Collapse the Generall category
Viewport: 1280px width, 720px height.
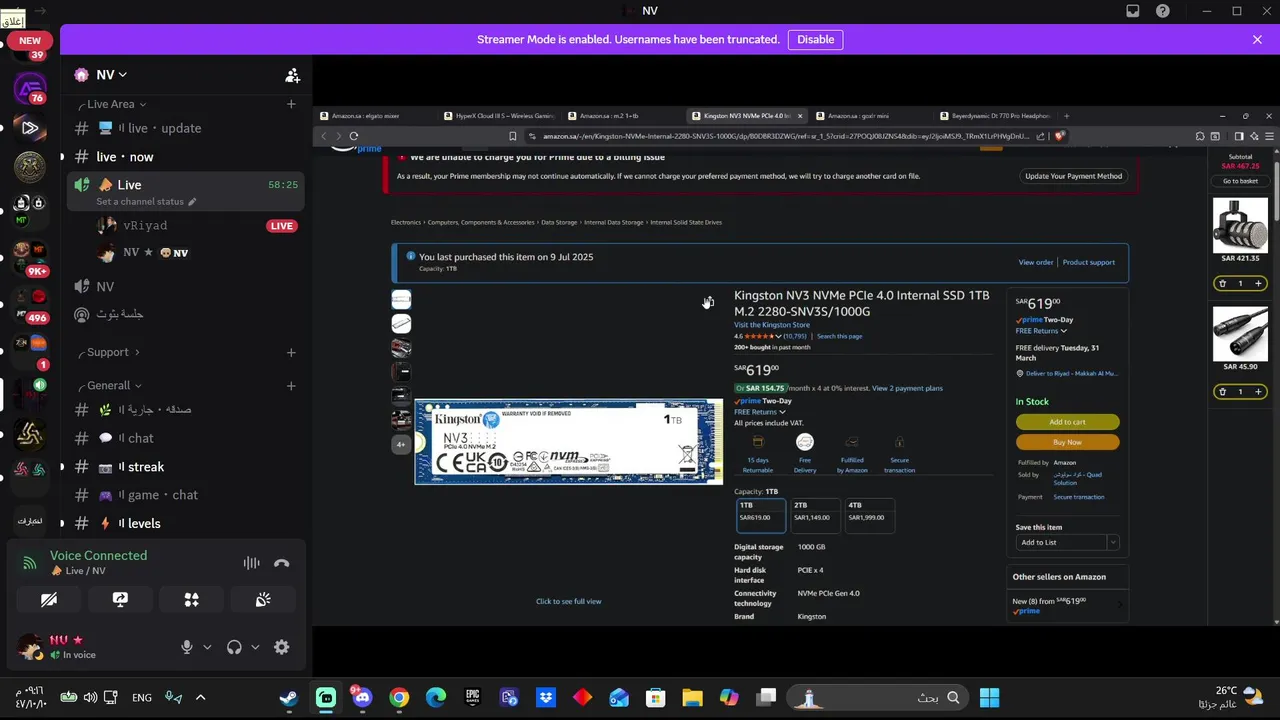114,386
